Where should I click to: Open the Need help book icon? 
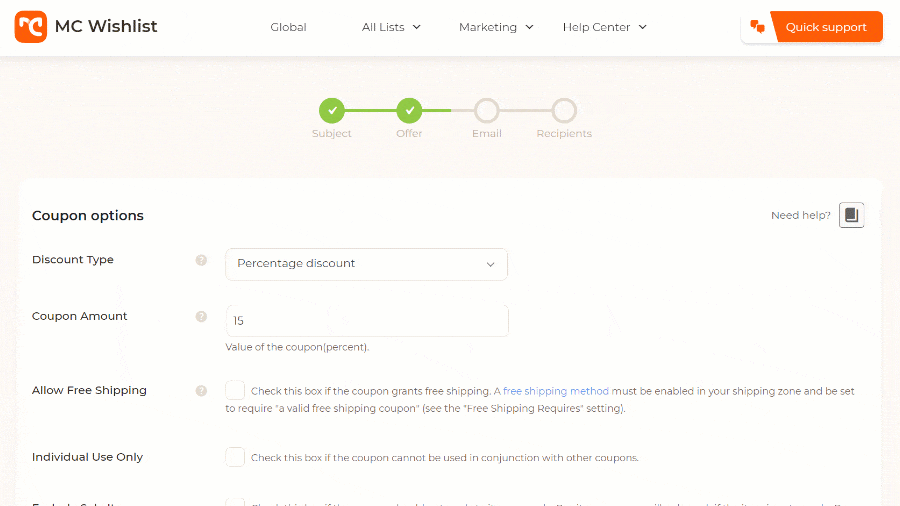[851, 215]
